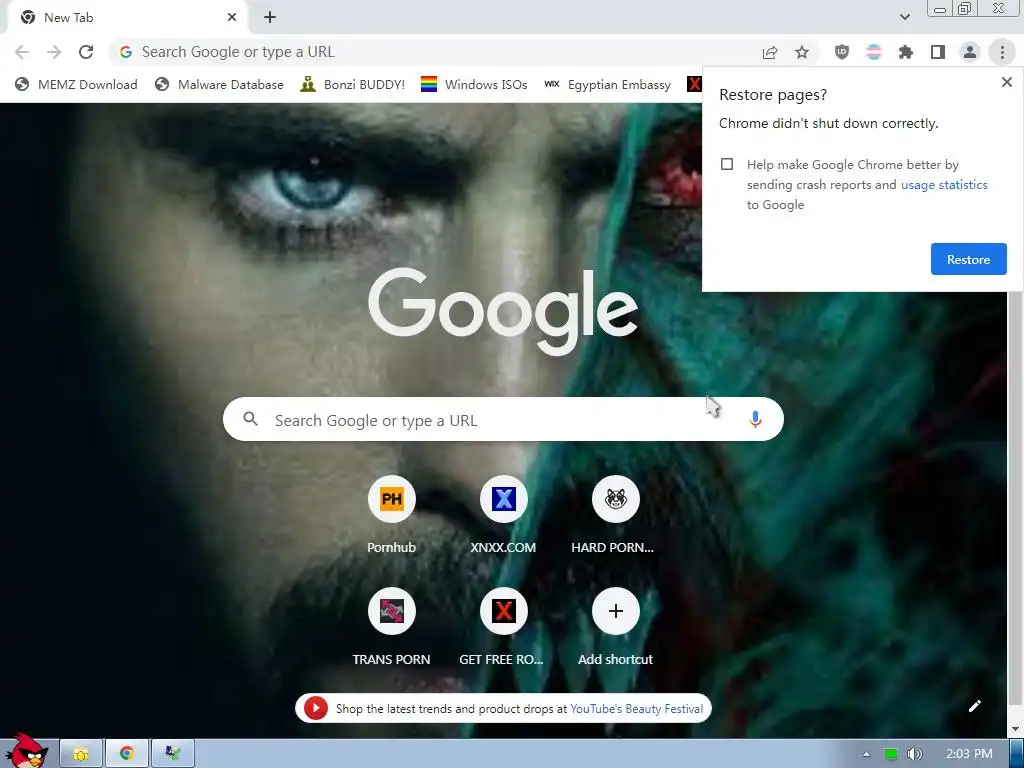Toggle the side panel icon
The height and width of the screenshot is (768, 1024).
click(x=938, y=52)
